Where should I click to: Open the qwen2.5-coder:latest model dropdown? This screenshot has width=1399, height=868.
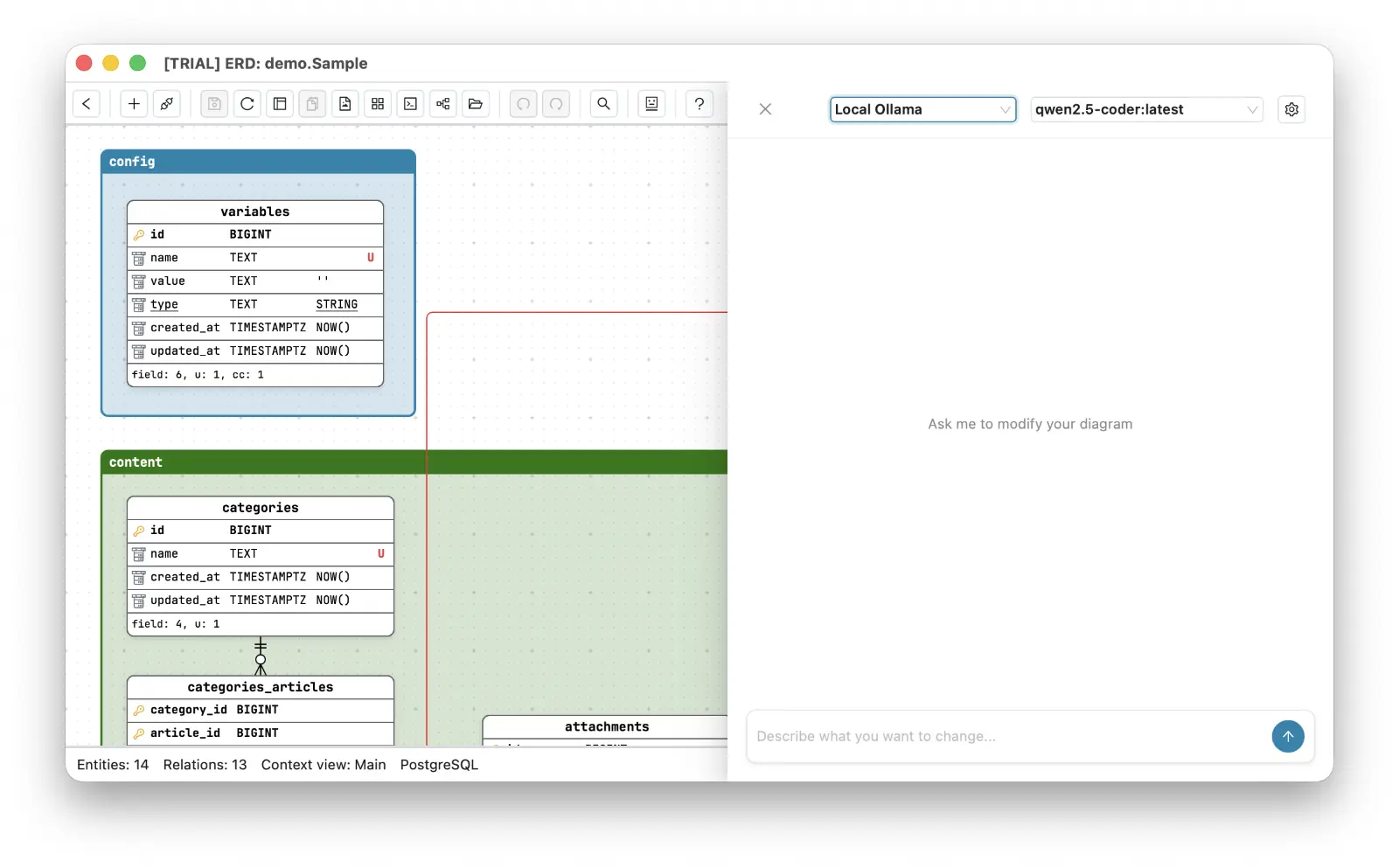[1146, 109]
